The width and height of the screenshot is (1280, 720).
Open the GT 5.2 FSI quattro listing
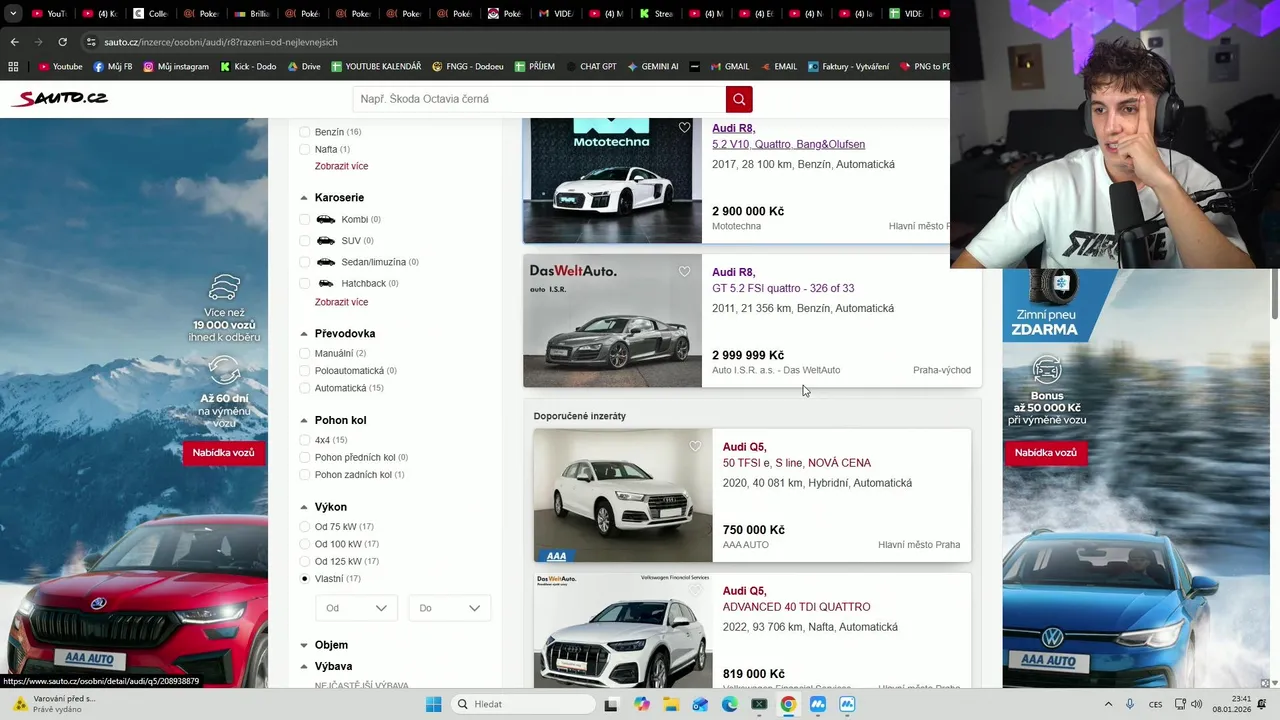[783, 288]
